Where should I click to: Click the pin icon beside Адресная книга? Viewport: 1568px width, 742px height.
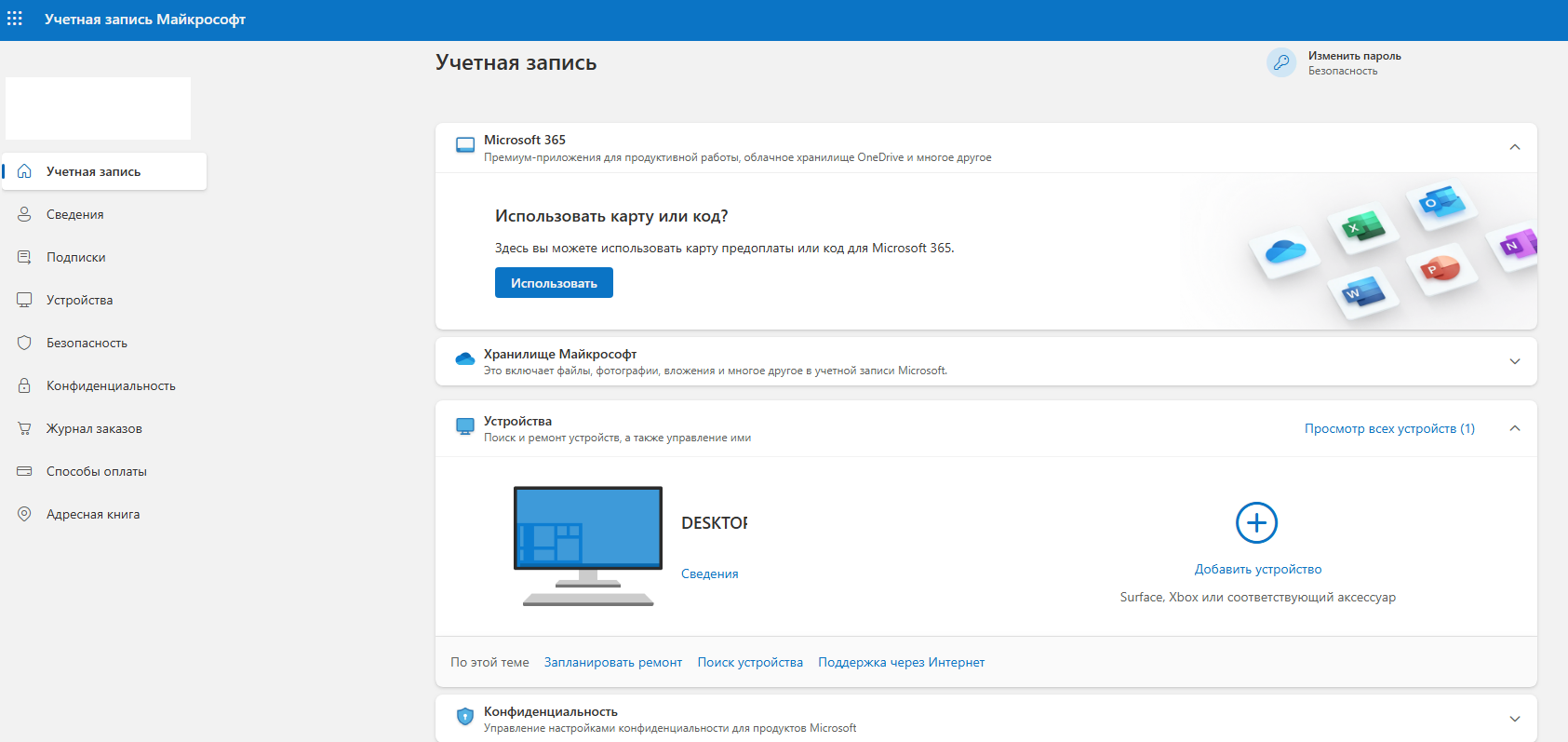(25, 514)
